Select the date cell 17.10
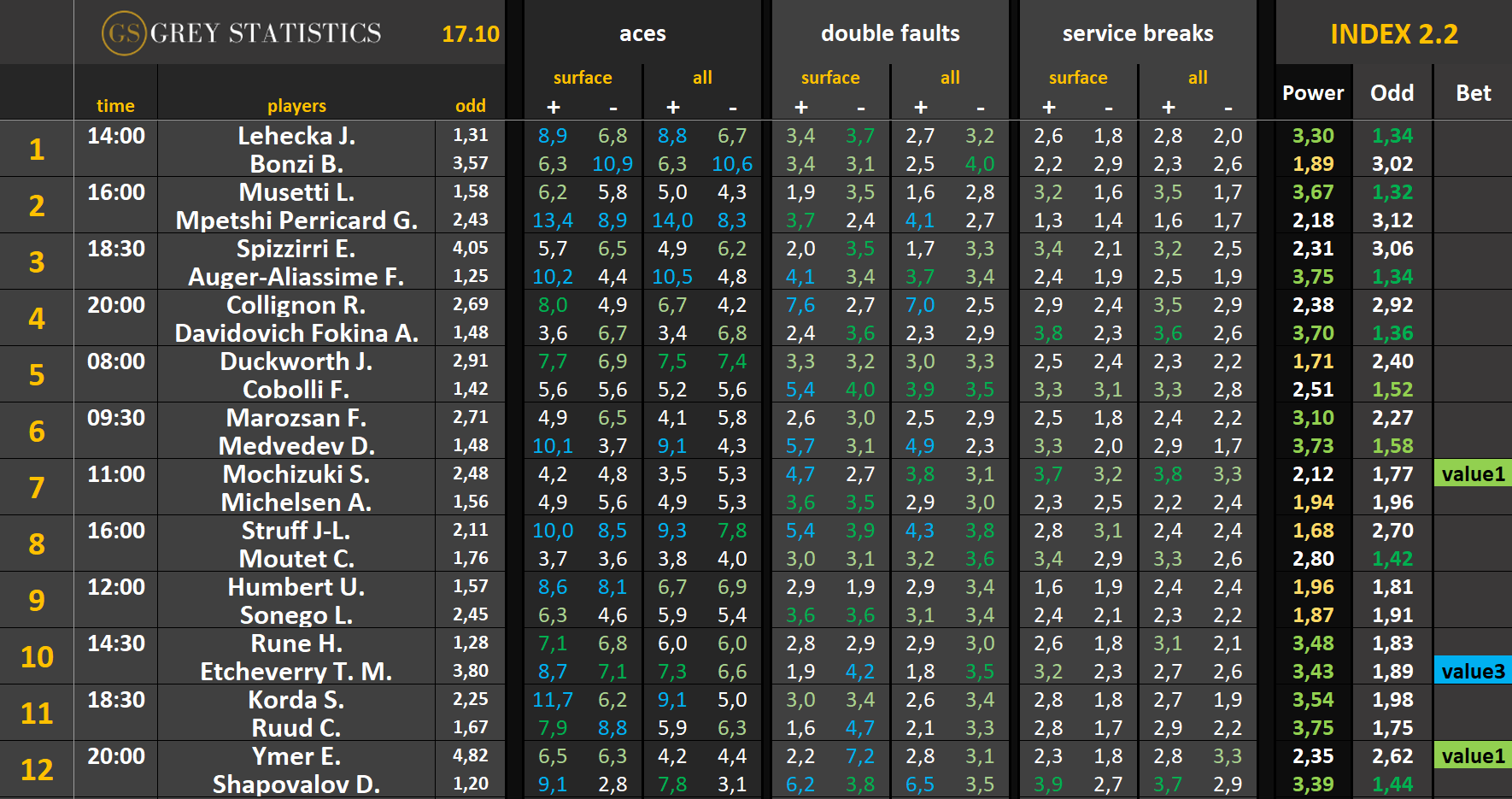The width and height of the screenshot is (1512, 799). point(470,34)
